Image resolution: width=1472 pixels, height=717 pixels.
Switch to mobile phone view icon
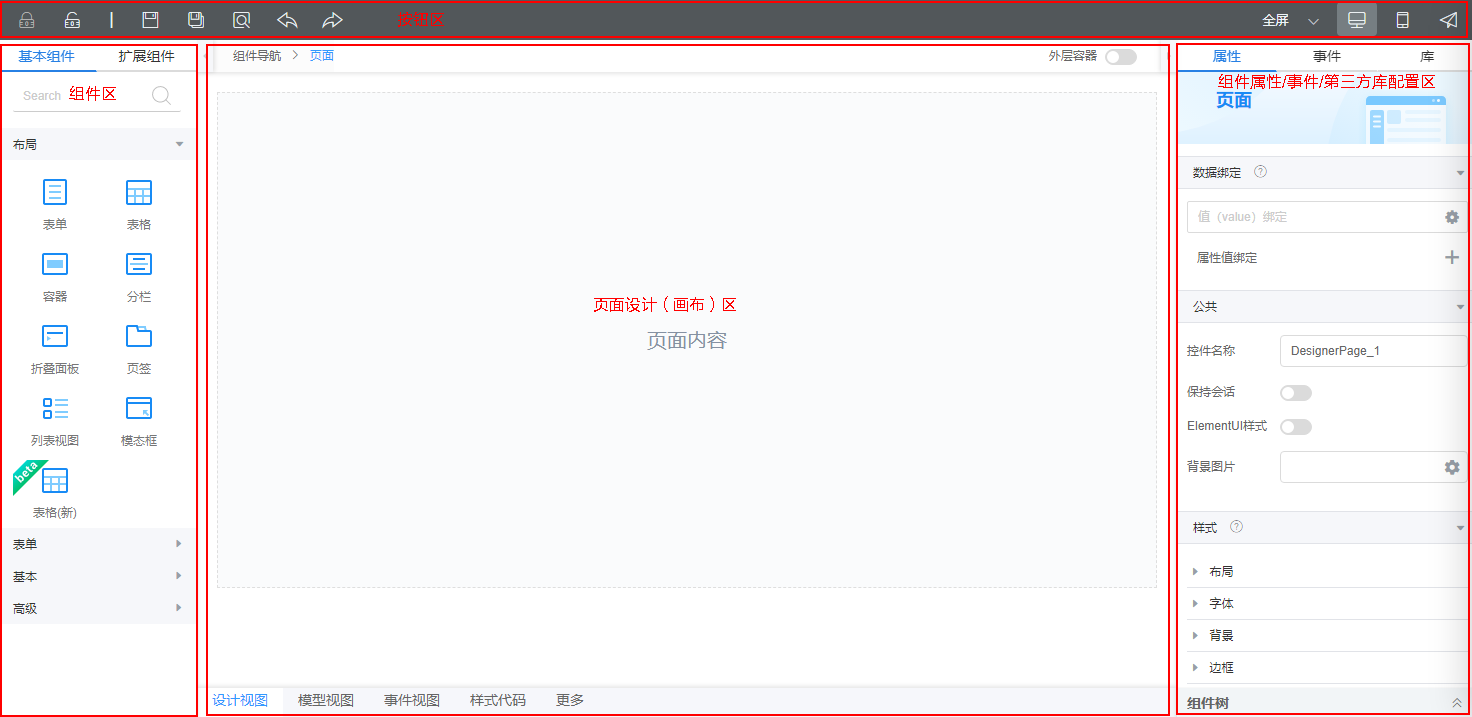[x=1403, y=20]
